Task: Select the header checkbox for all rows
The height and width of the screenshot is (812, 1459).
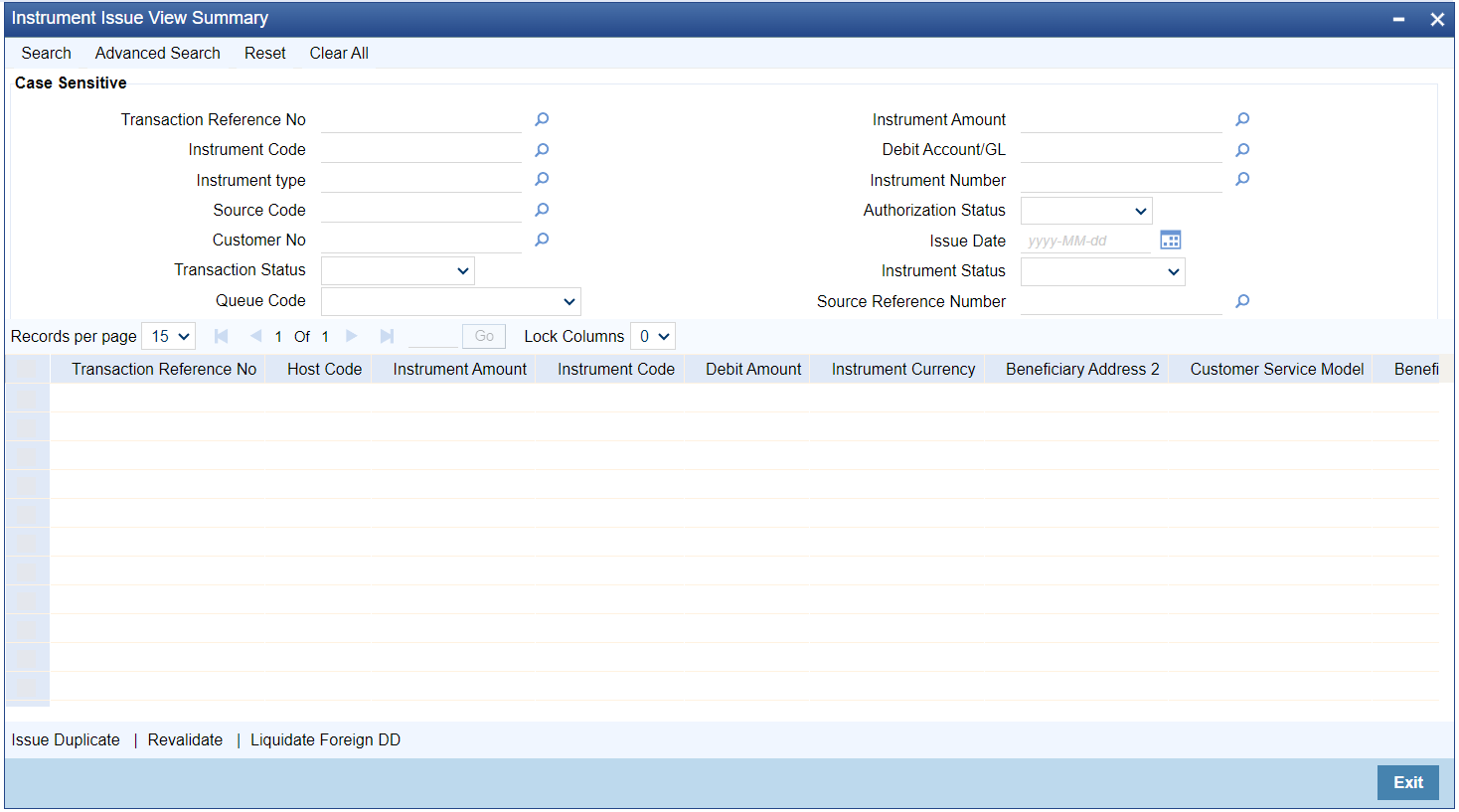Action: [x=27, y=369]
